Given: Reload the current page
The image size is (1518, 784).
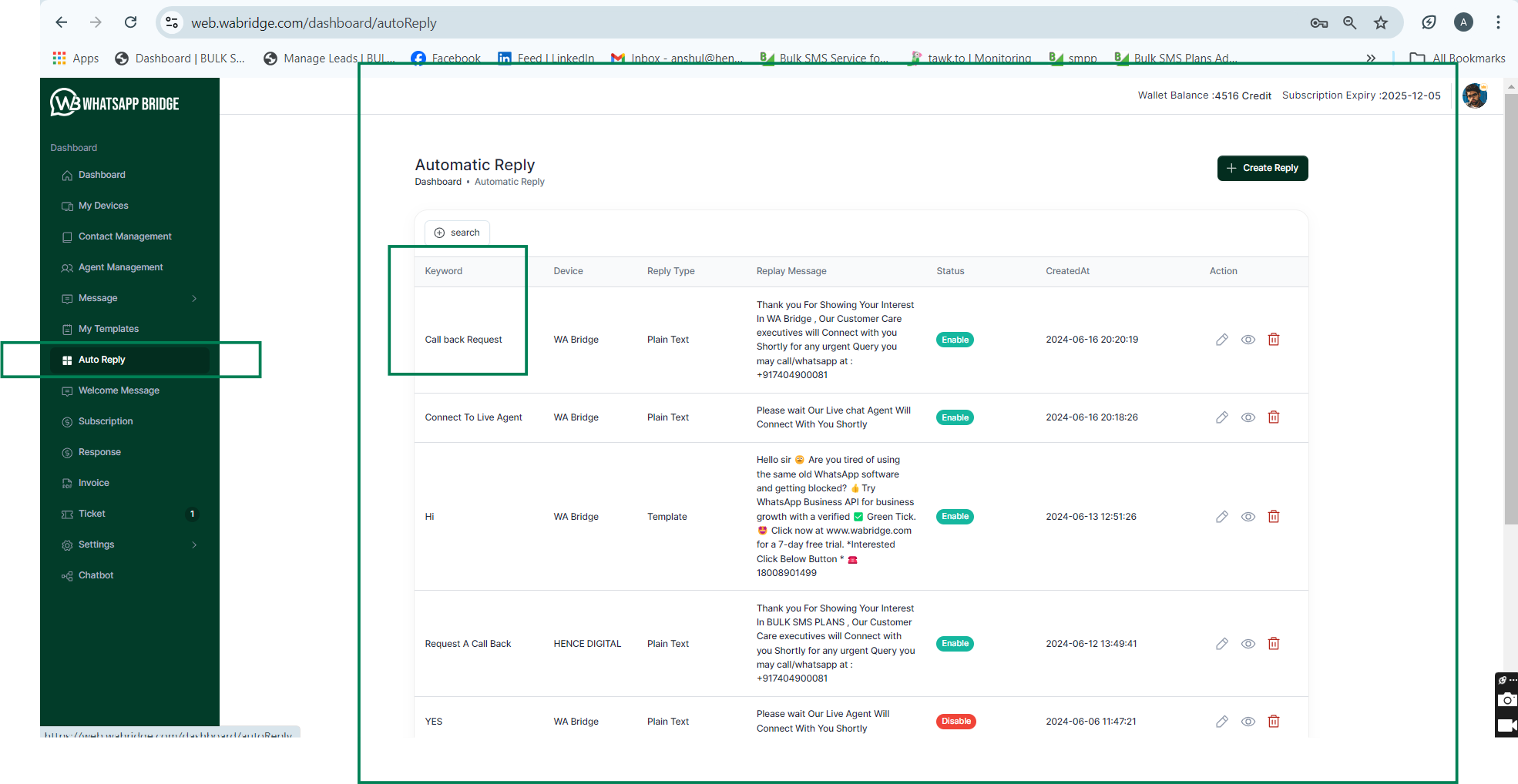Looking at the screenshot, I should [131, 22].
